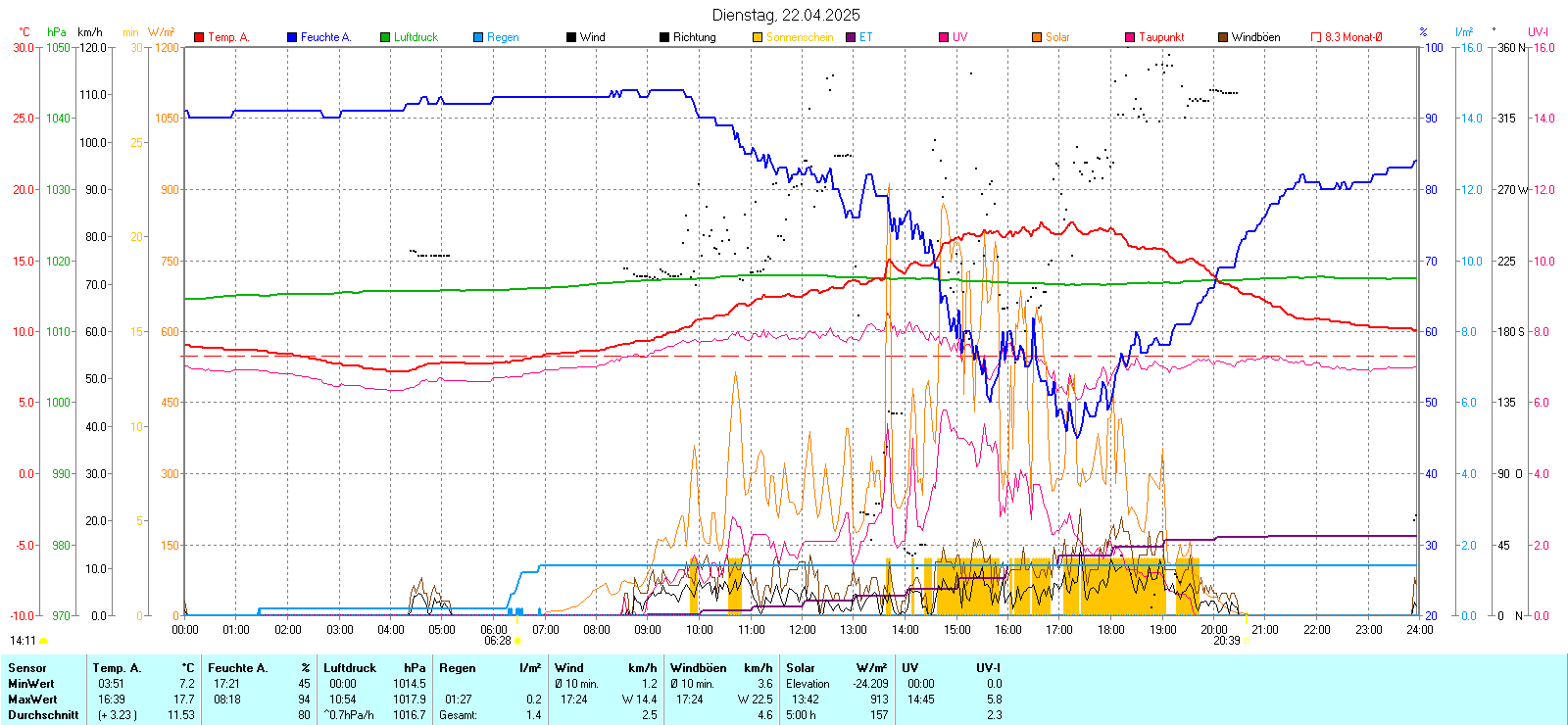Toggle the Richtung series legend box
The image size is (1568, 725).
(664, 37)
